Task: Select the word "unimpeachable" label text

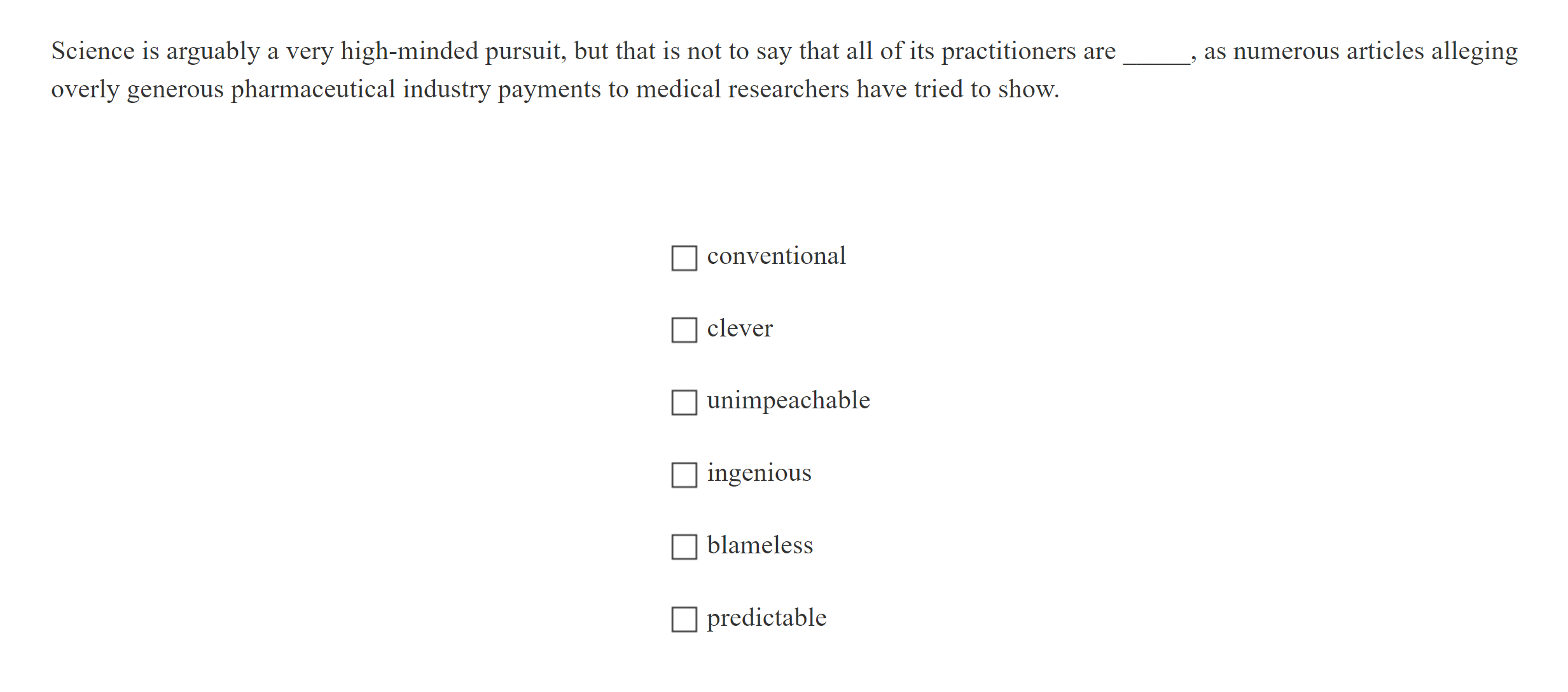Action: pos(788,401)
